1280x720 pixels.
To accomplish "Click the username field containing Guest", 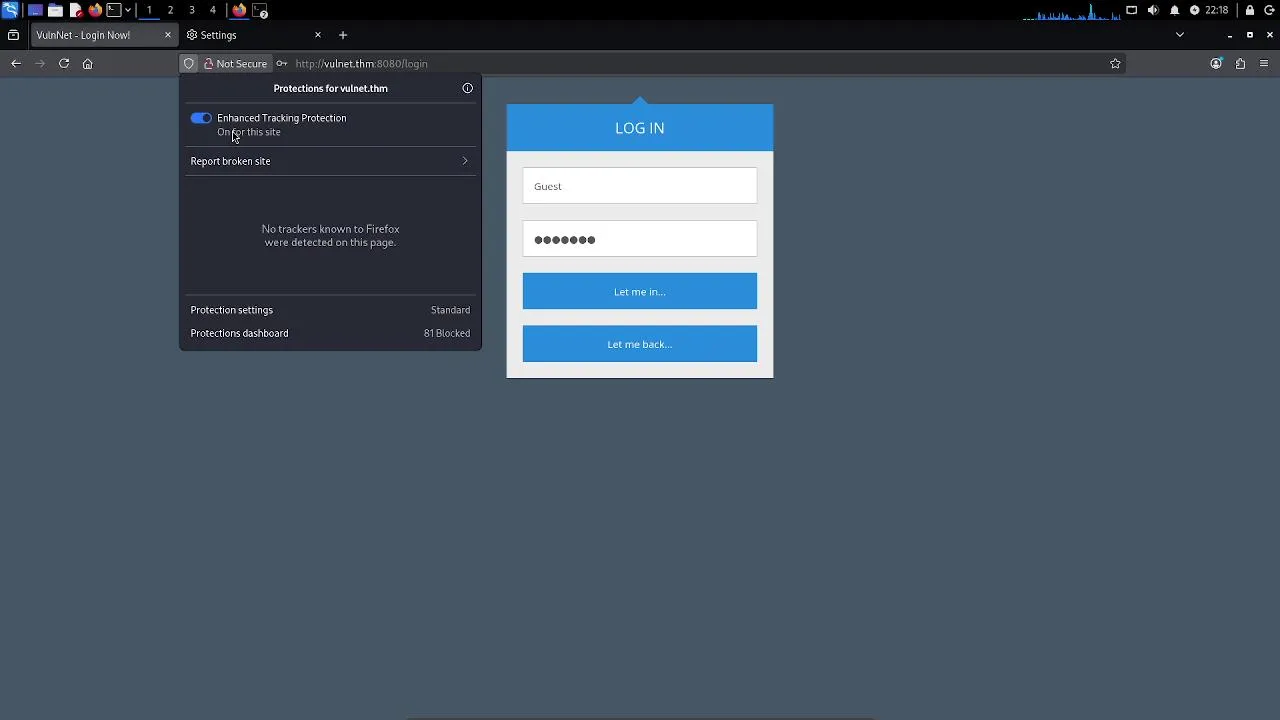I will click(640, 186).
